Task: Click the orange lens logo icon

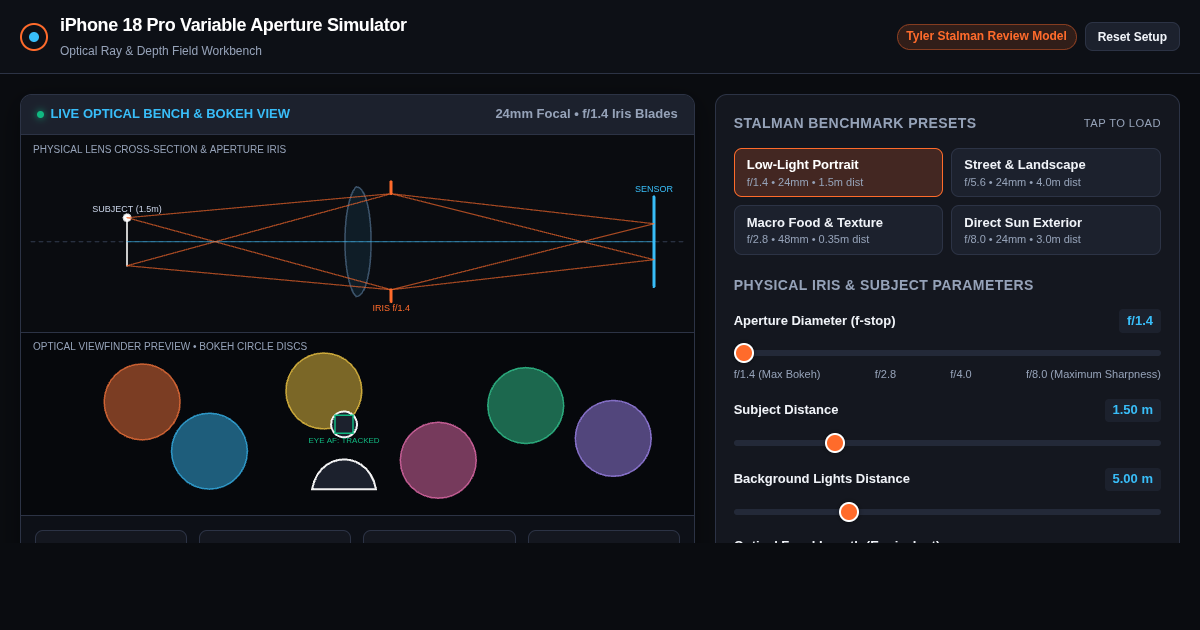Action: click(34, 37)
